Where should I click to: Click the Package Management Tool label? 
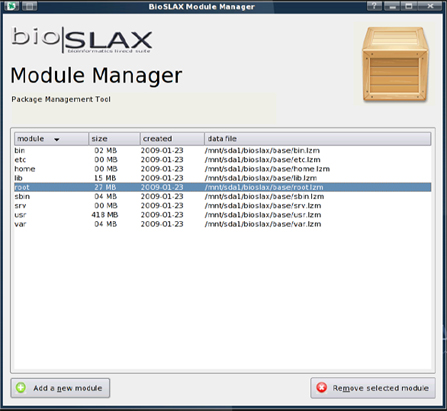tap(61, 99)
